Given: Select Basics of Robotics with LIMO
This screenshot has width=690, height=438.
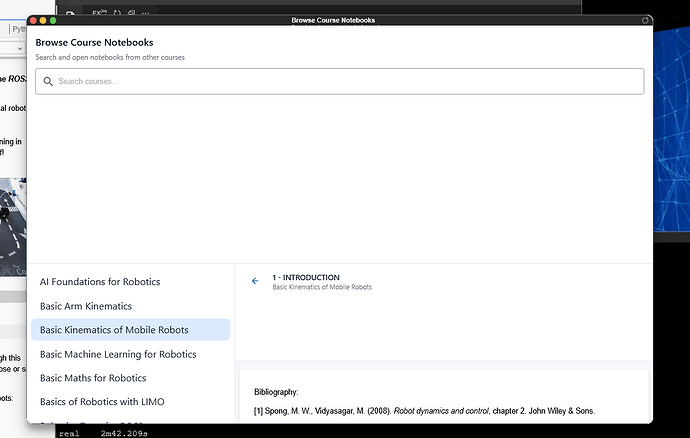Looking at the screenshot, I should 102,402.
